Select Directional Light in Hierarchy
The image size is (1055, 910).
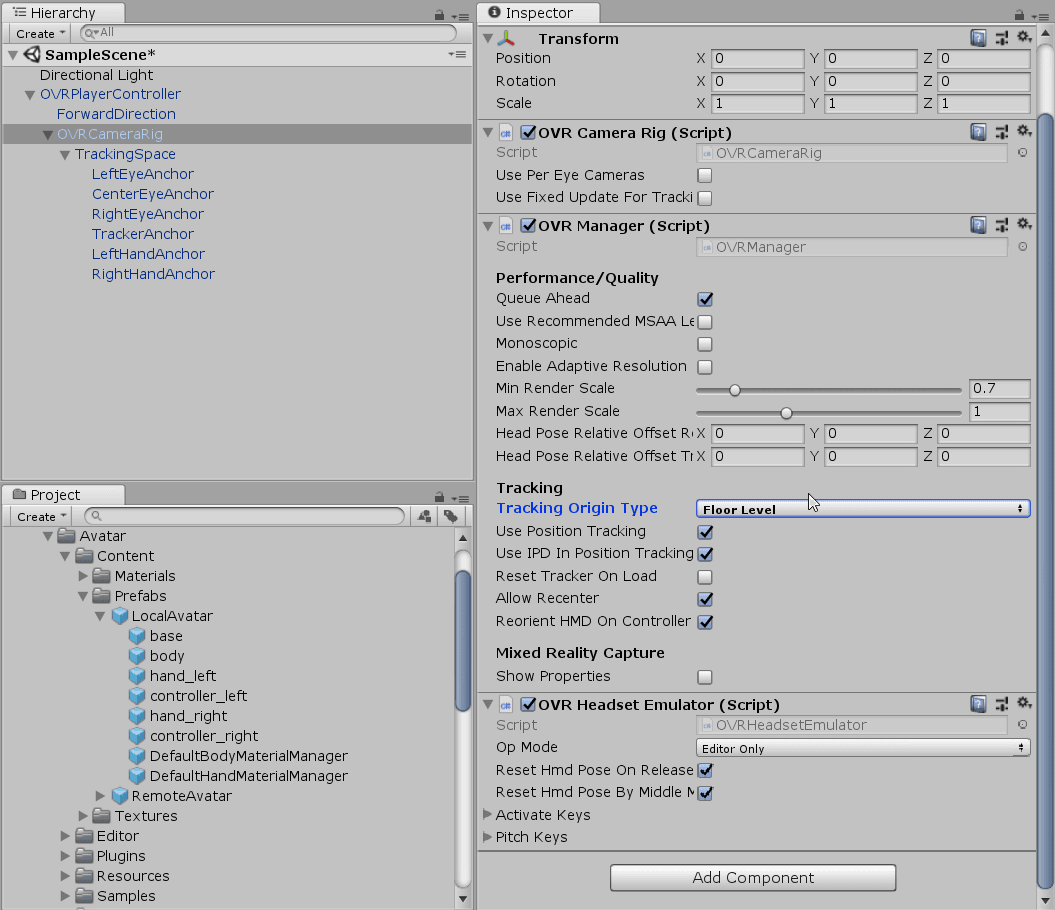pyautogui.click(x=96, y=75)
